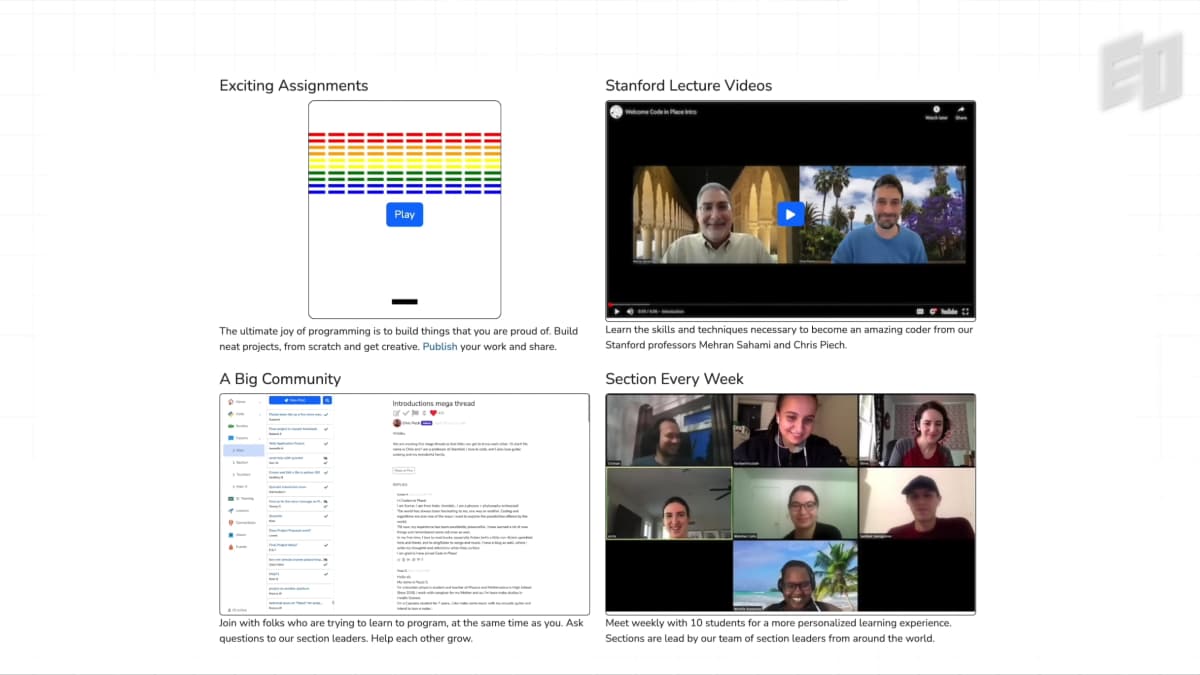
Task: Play the lecture video using the blue center play button
Action: point(790,213)
